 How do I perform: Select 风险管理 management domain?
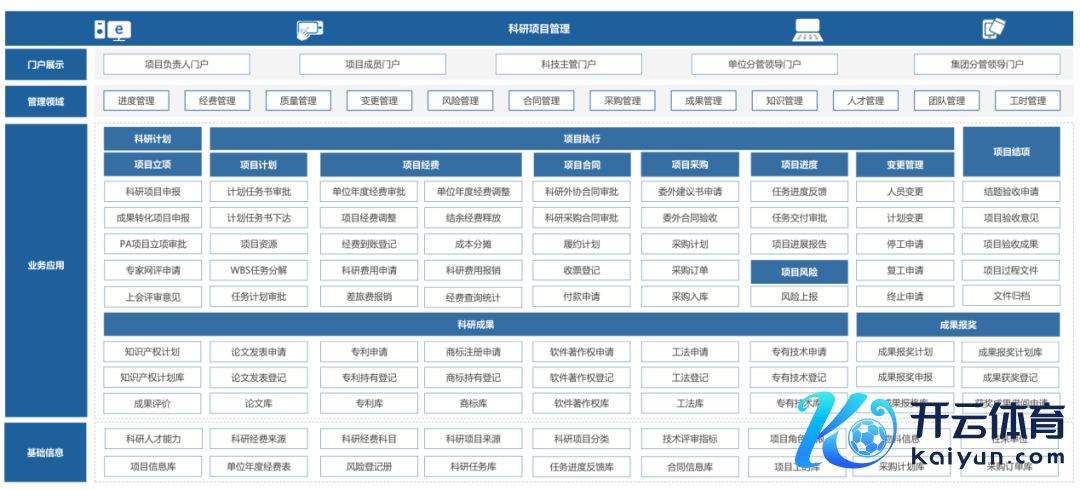[460, 101]
